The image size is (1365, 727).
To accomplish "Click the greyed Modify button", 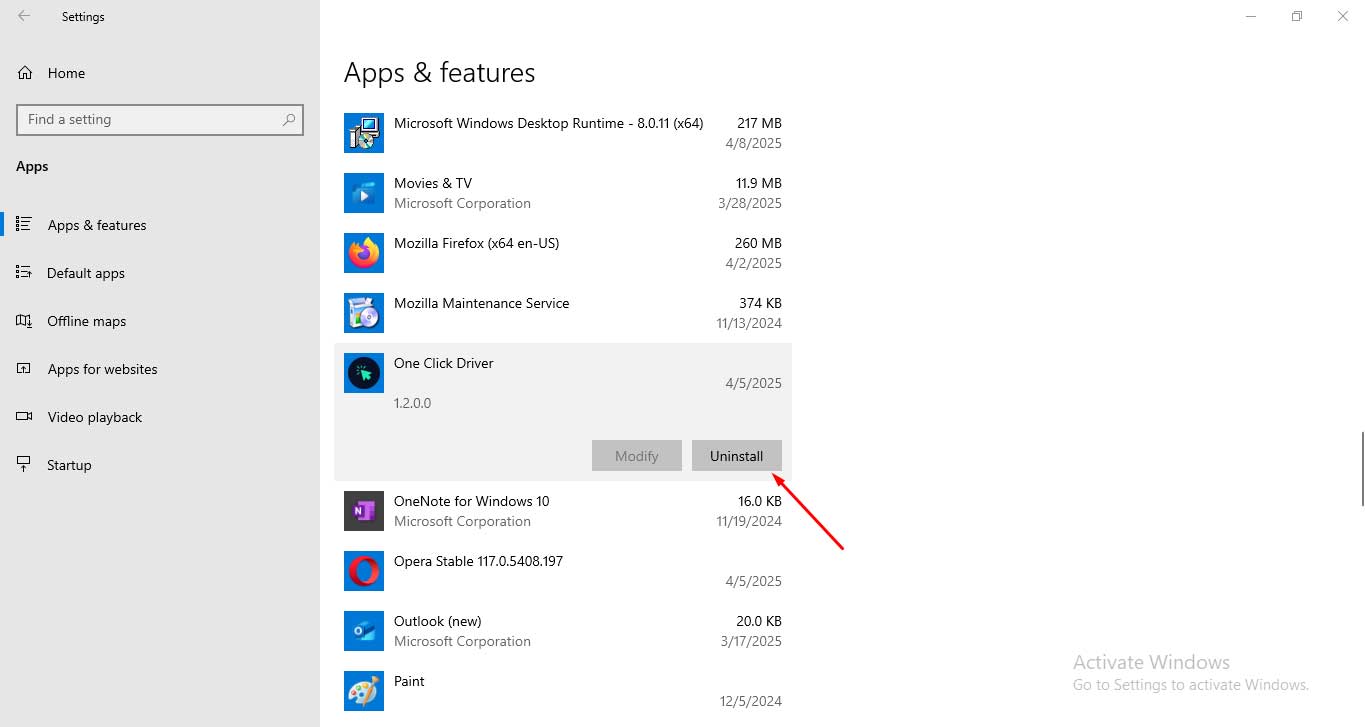I will coord(636,456).
